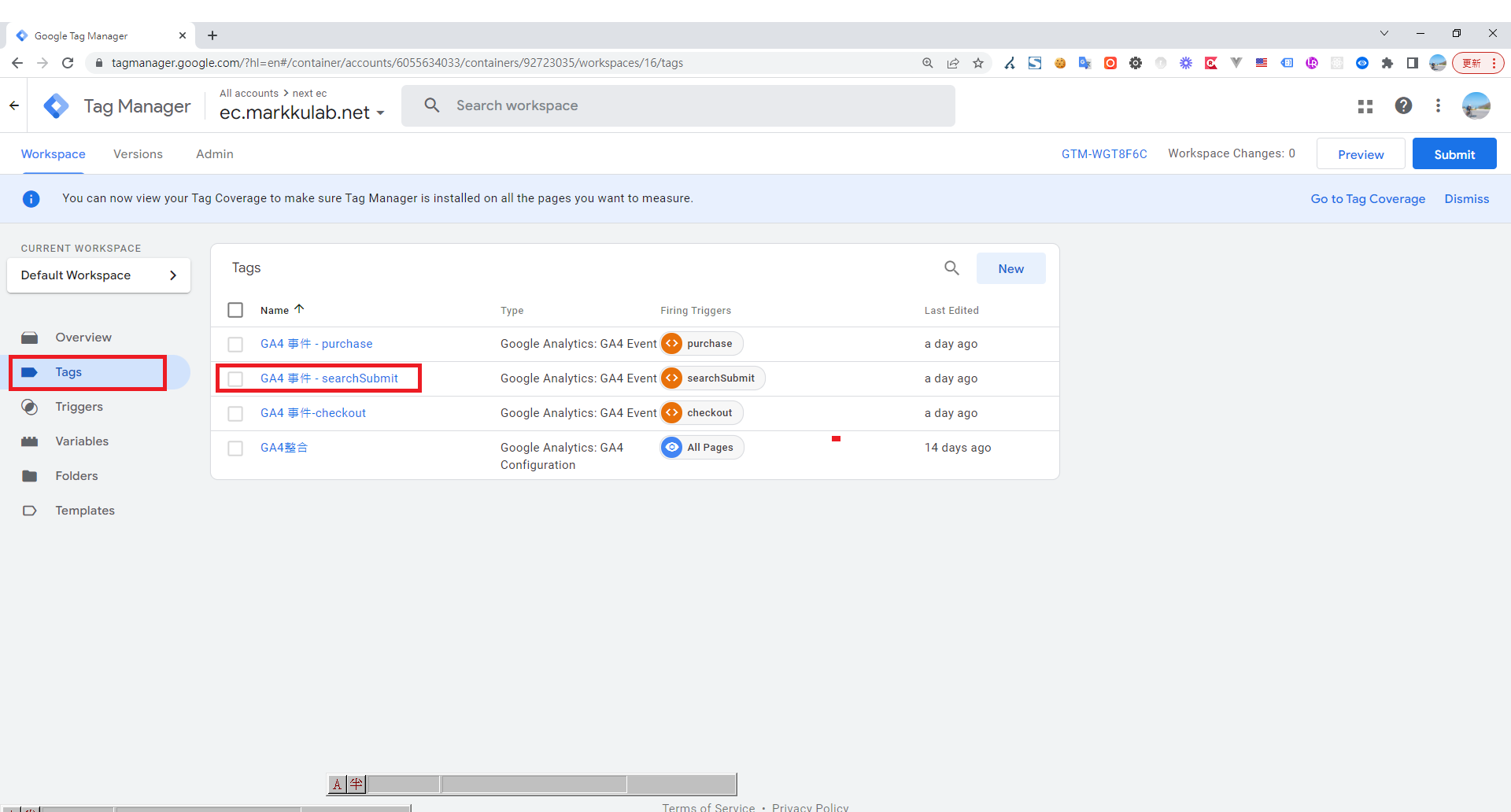Image resolution: width=1511 pixels, height=812 pixels.
Task: Go to Folders in the sidebar
Action: 76,476
